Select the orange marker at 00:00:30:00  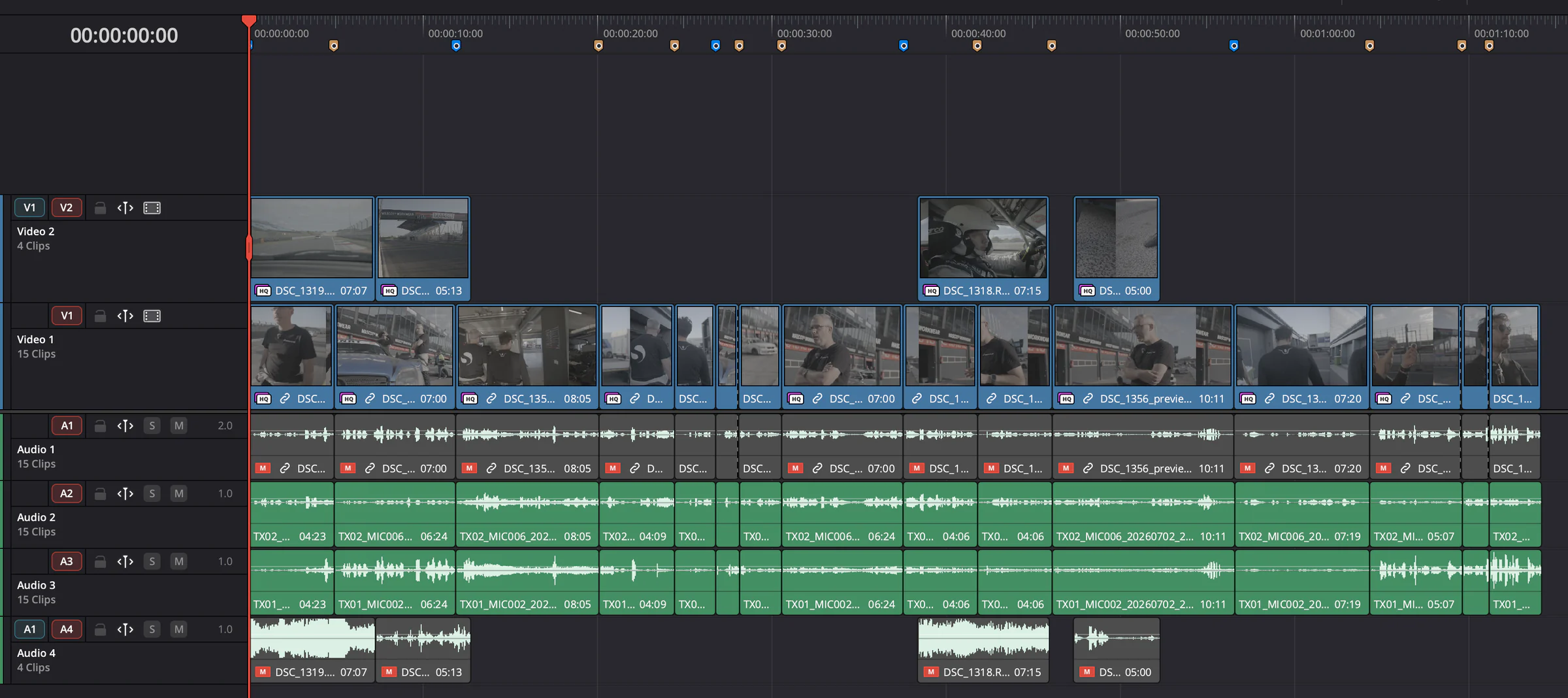[781, 46]
